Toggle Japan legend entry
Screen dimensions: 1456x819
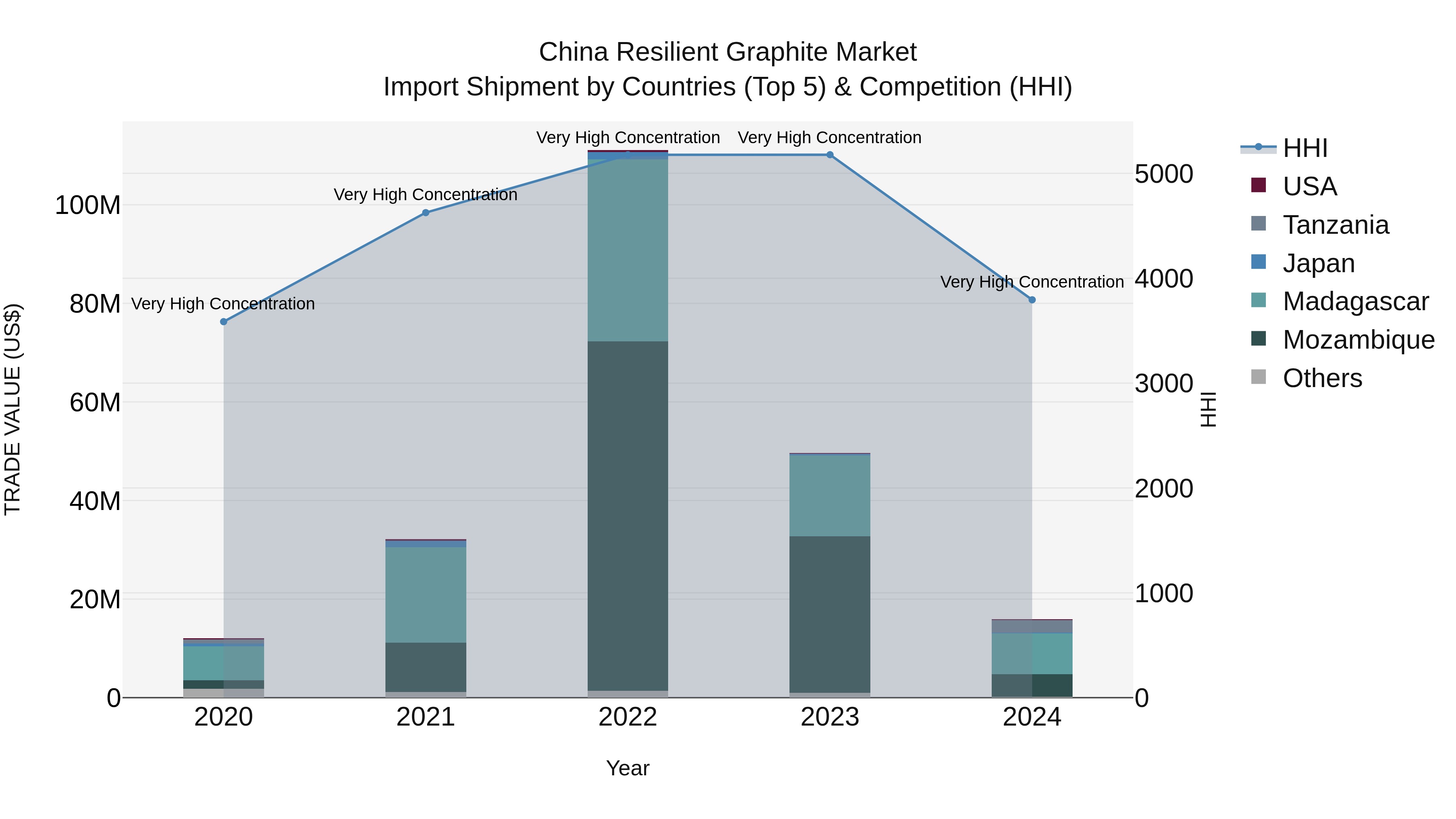click(1303, 263)
